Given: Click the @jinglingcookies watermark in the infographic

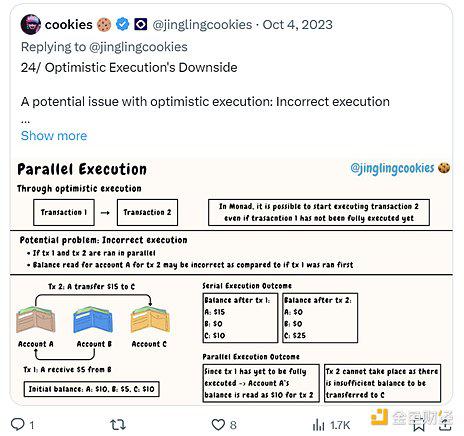Looking at the screenshot, I should [x=392, y=169].
